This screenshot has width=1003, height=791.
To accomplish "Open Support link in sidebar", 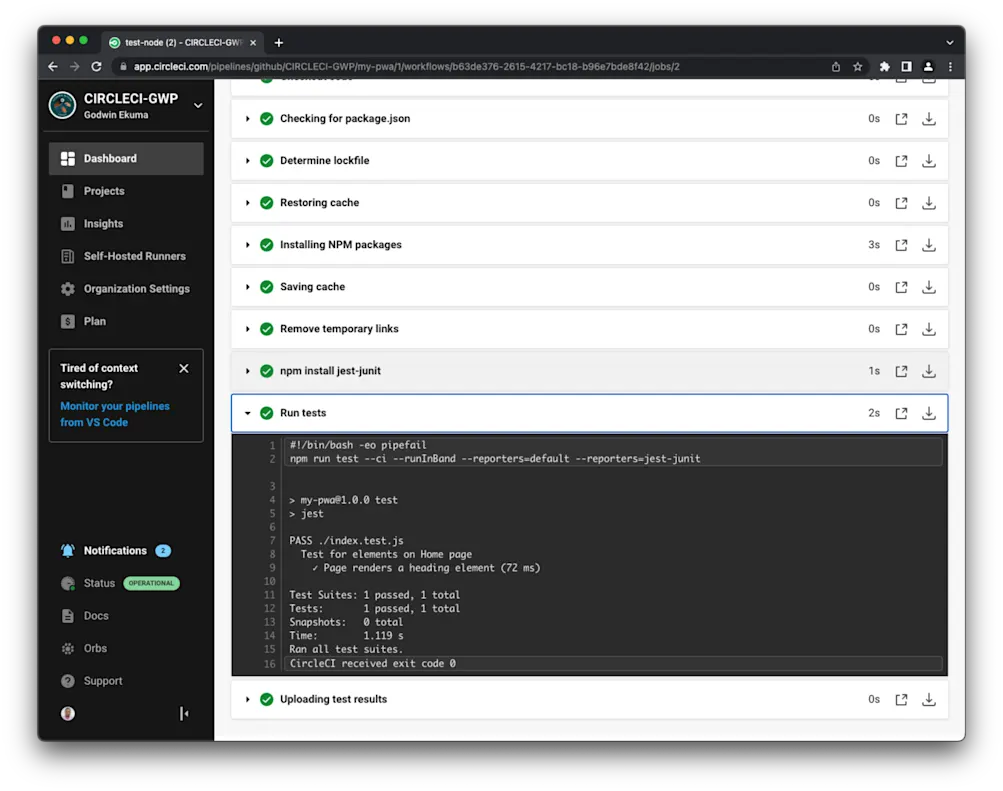I will (103, 681).
